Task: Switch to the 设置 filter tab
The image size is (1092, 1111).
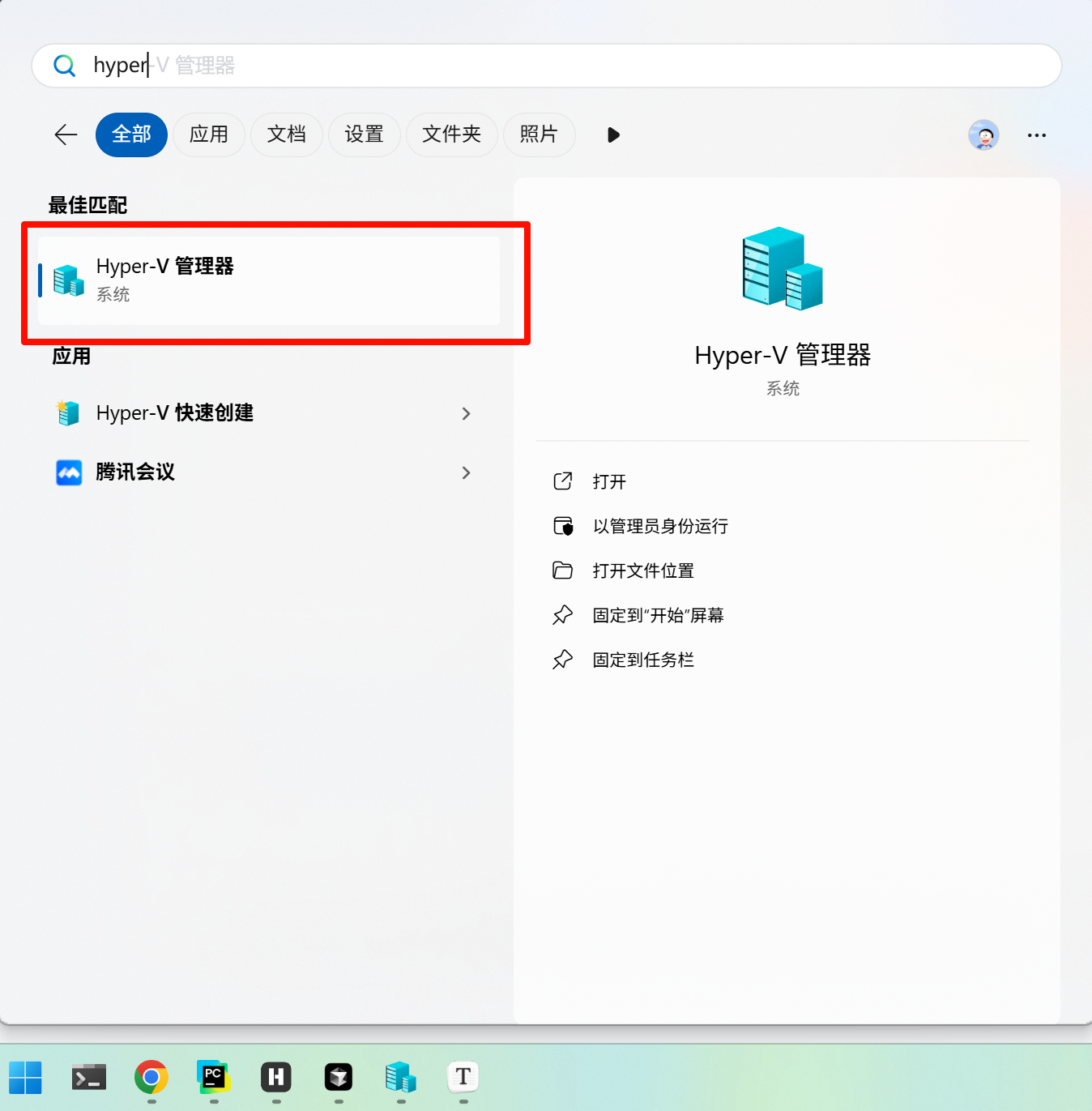Action: point(365,135)
